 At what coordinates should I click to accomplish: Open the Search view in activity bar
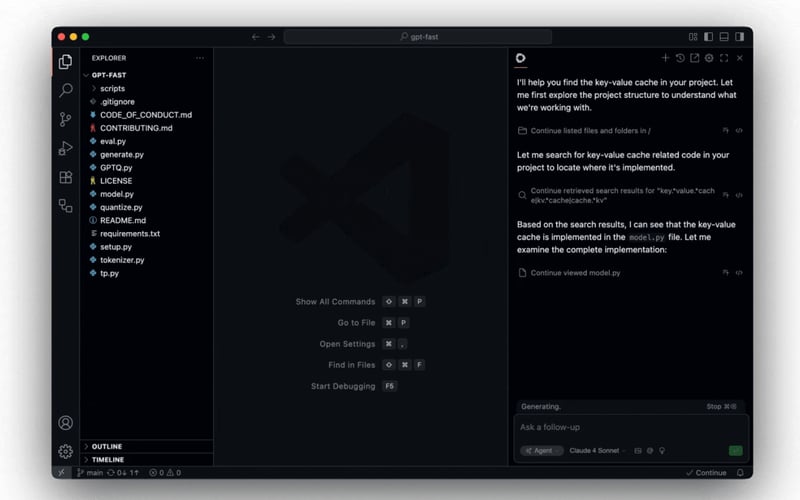click(65, 90)
